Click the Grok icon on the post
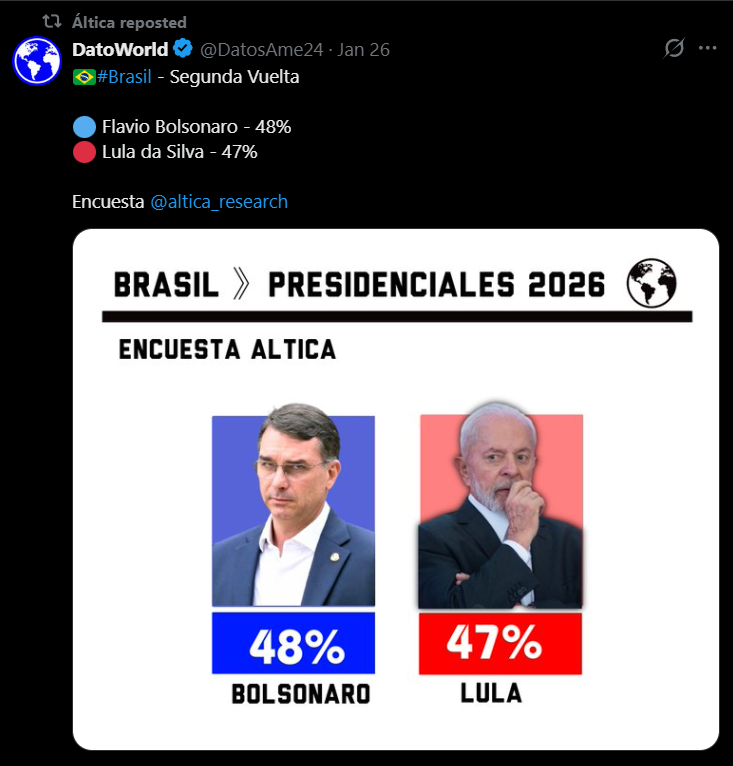The width and height of the screenshot is (733, 766). tap(675, 49)
